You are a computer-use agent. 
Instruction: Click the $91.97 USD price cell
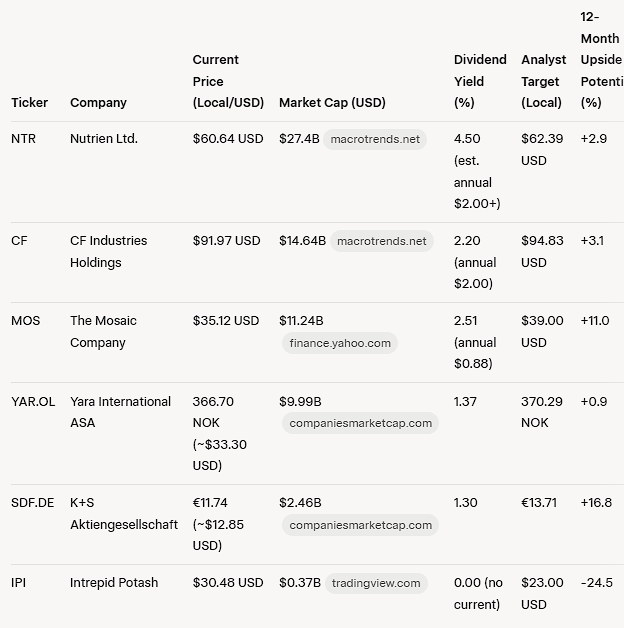(x=226, y=241)
